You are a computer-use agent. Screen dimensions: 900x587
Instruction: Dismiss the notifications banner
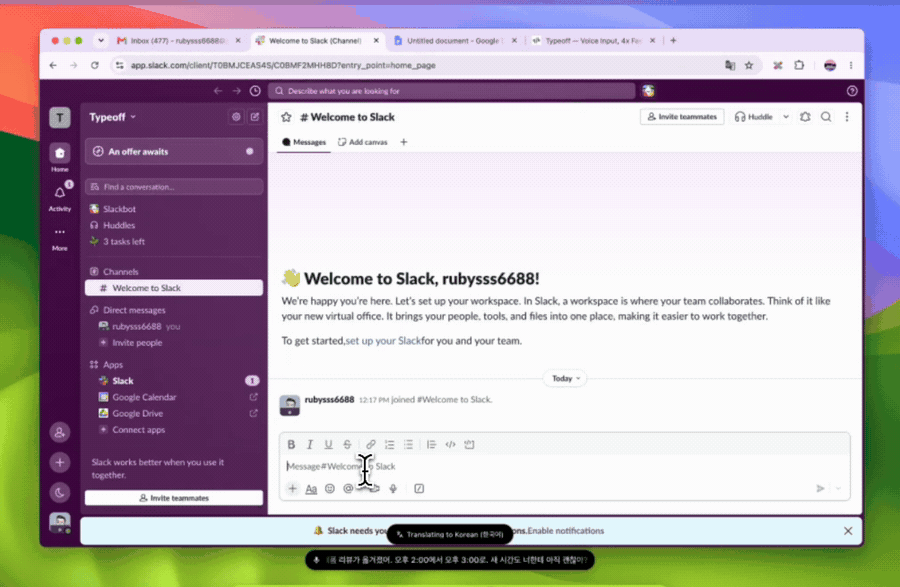pos(848,531)
